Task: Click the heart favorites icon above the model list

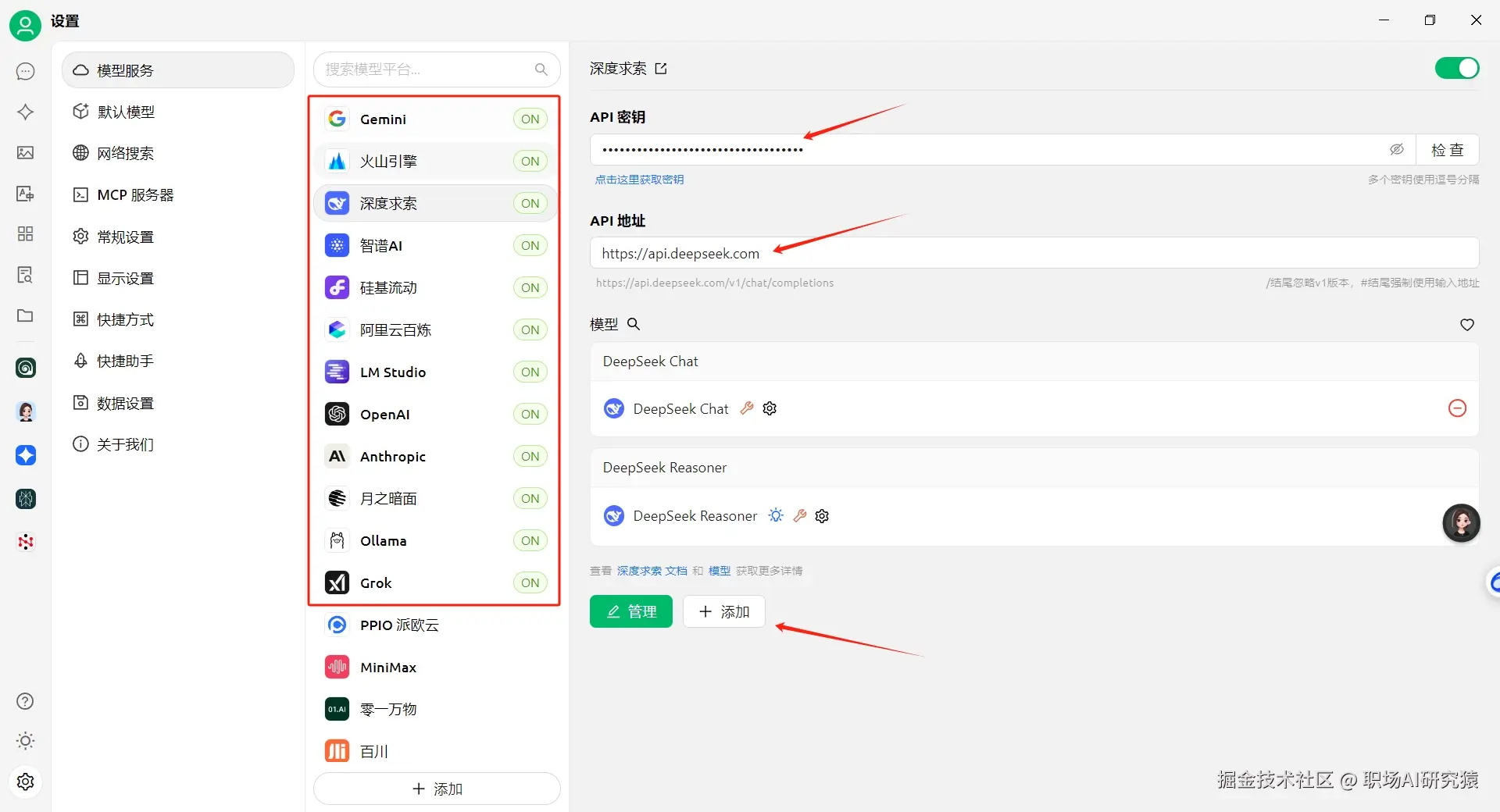Action: click(x=1466, y=325)
